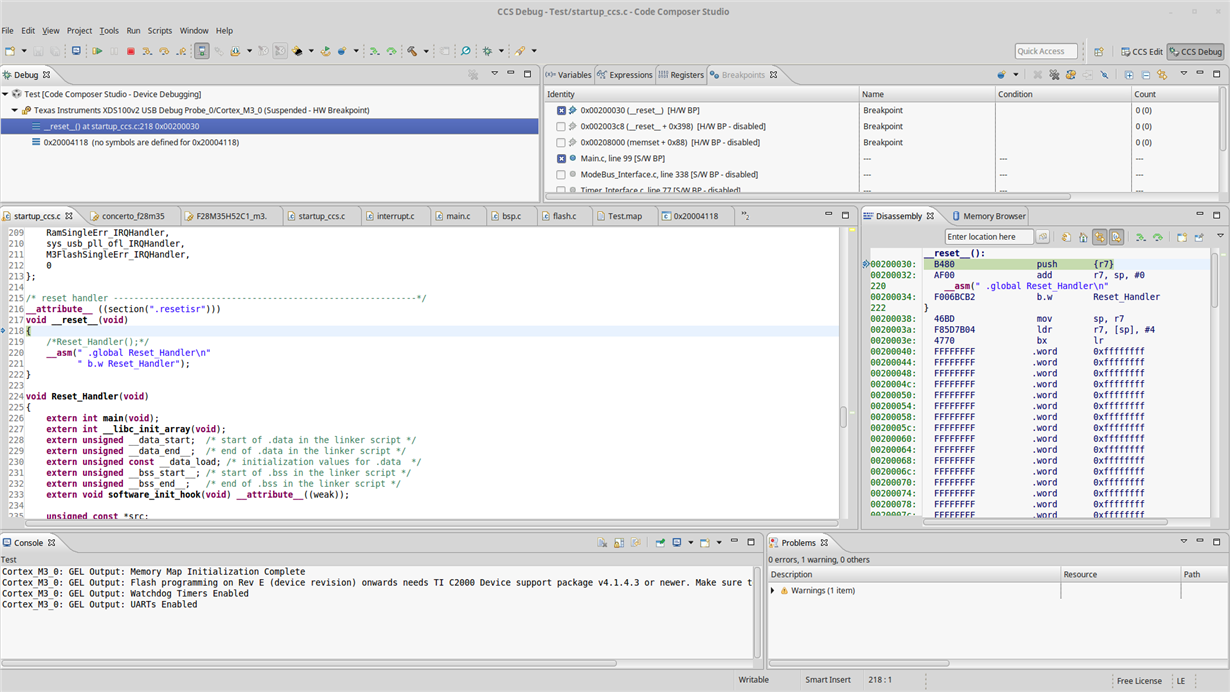Switch to the Expressions tab
Viewport: 1230px width, 692px height.
pyautogui.click(x=625, y=75)
